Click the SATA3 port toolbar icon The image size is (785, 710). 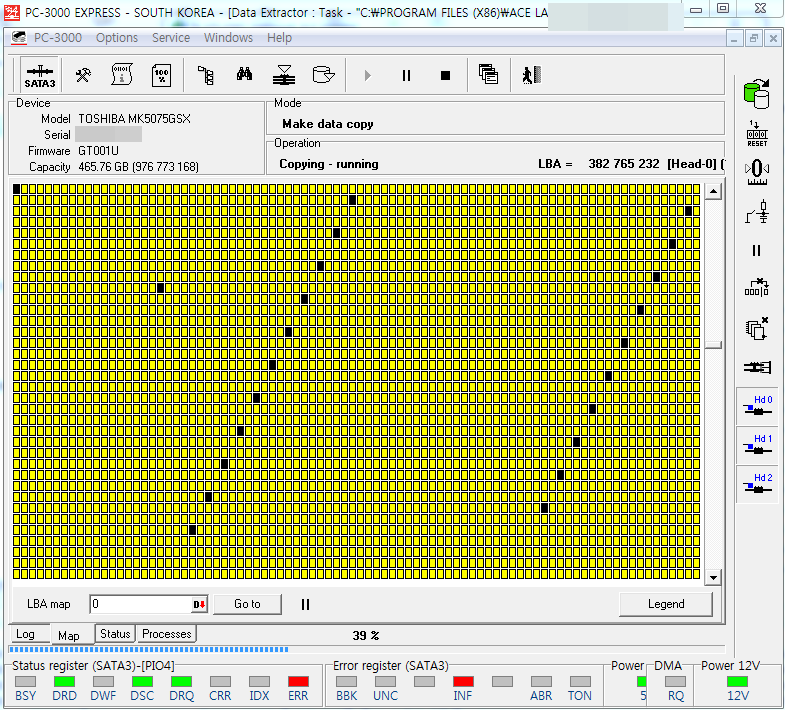click(x=39, y=75)
